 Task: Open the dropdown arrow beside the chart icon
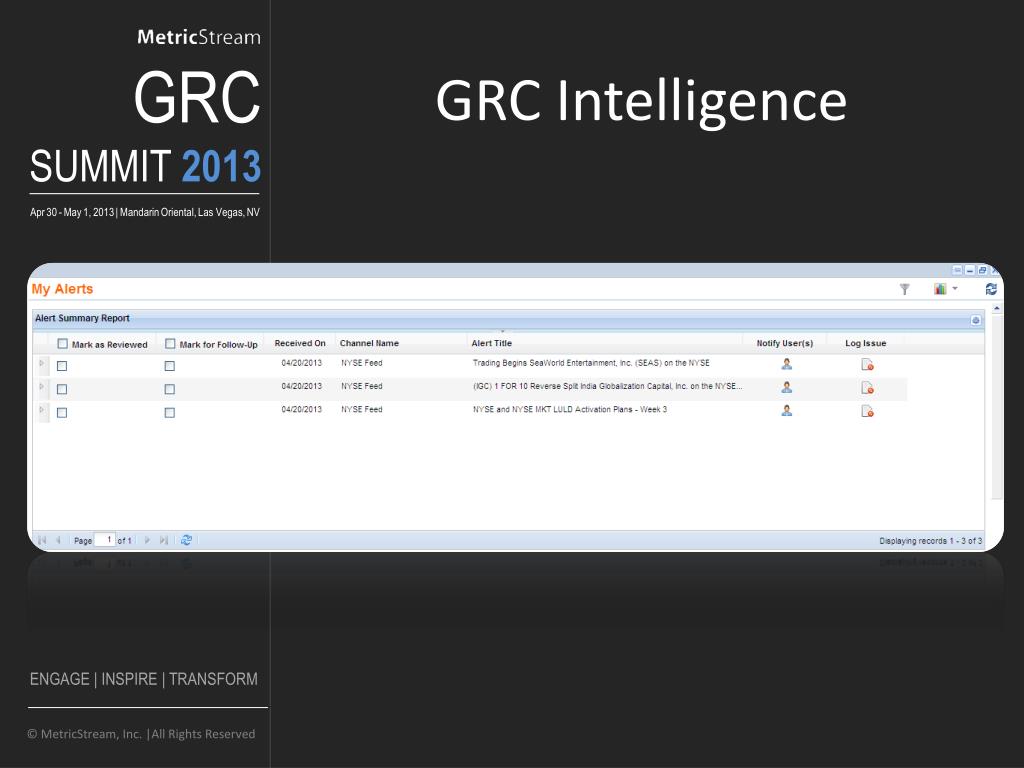[x=955, y=288]
